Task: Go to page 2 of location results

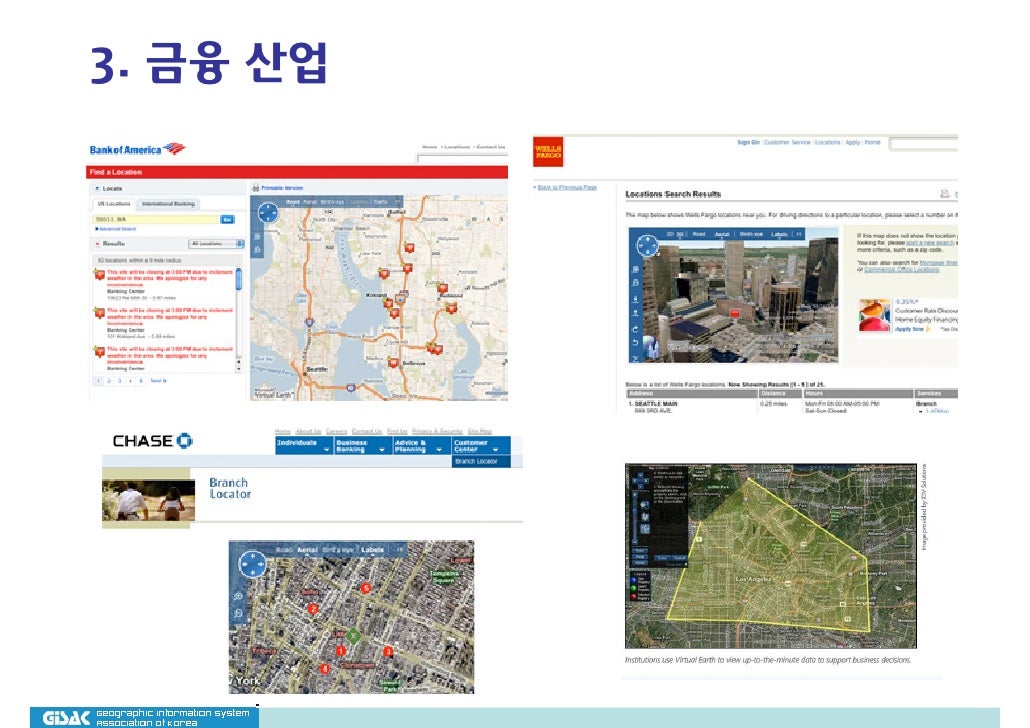Action: coord(110,381)
